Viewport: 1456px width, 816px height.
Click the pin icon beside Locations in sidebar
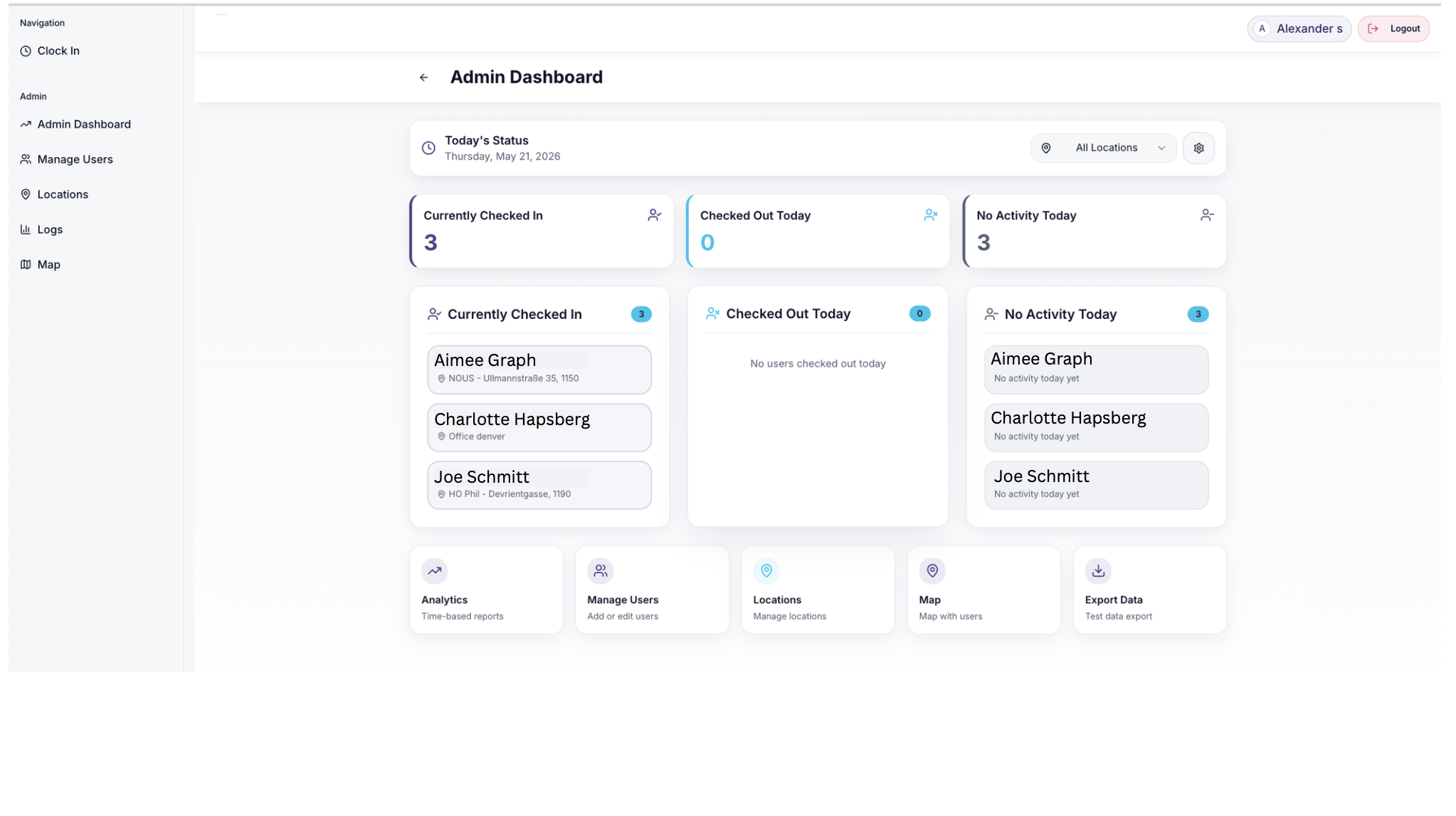26,194
